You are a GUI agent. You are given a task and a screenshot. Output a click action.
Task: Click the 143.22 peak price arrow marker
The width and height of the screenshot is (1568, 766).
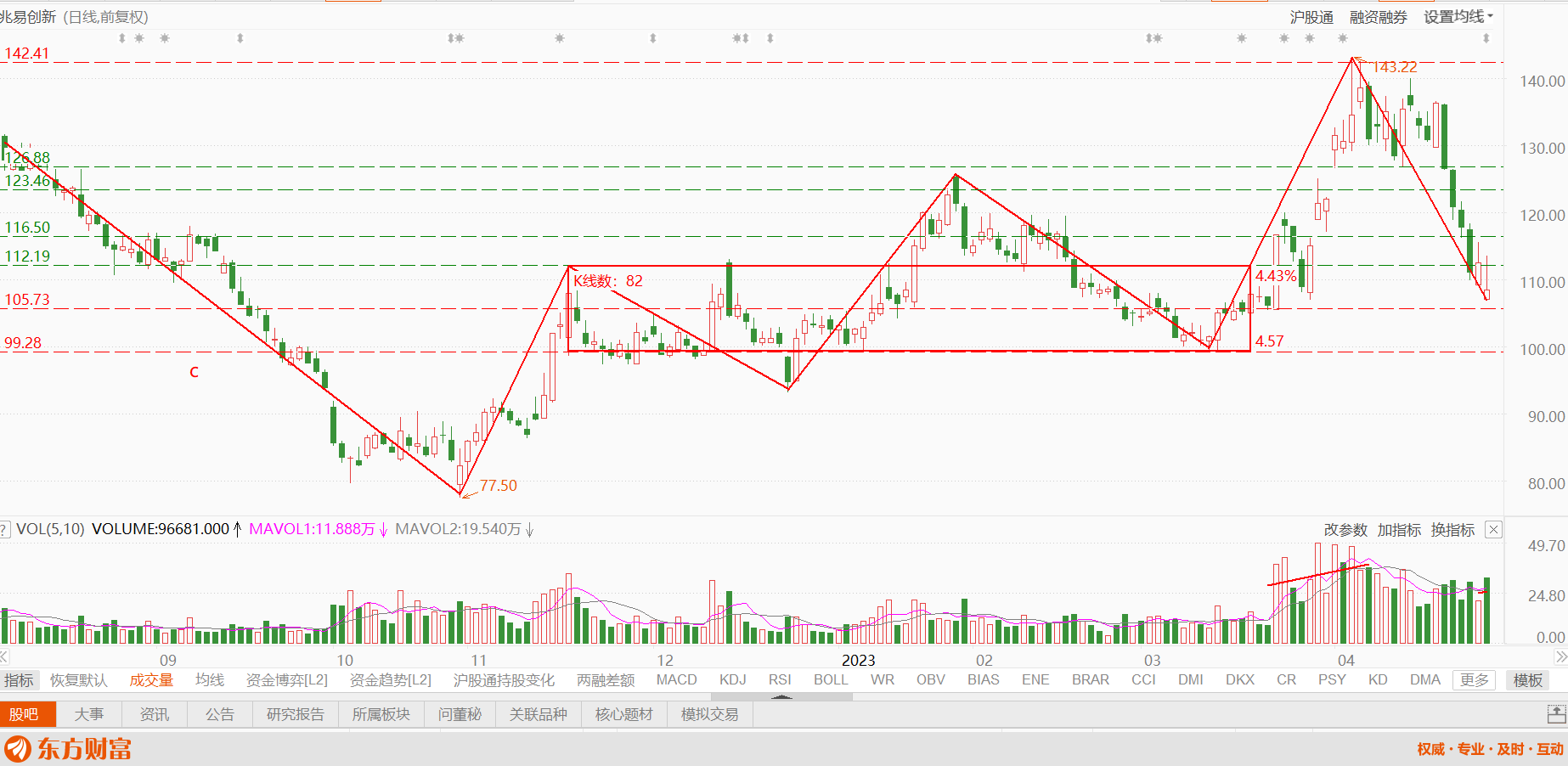[1360, 62]
